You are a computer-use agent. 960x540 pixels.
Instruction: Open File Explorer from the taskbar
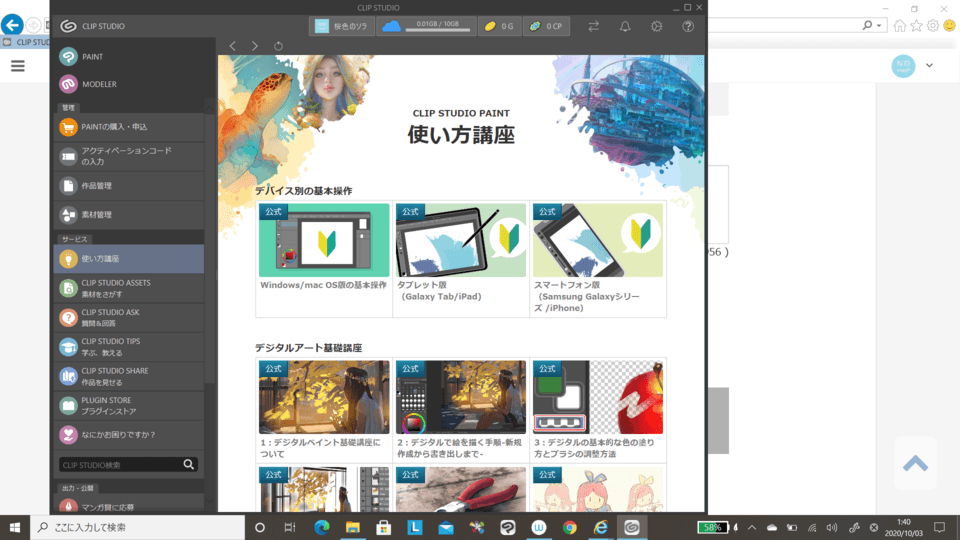(x=353, y=527)
